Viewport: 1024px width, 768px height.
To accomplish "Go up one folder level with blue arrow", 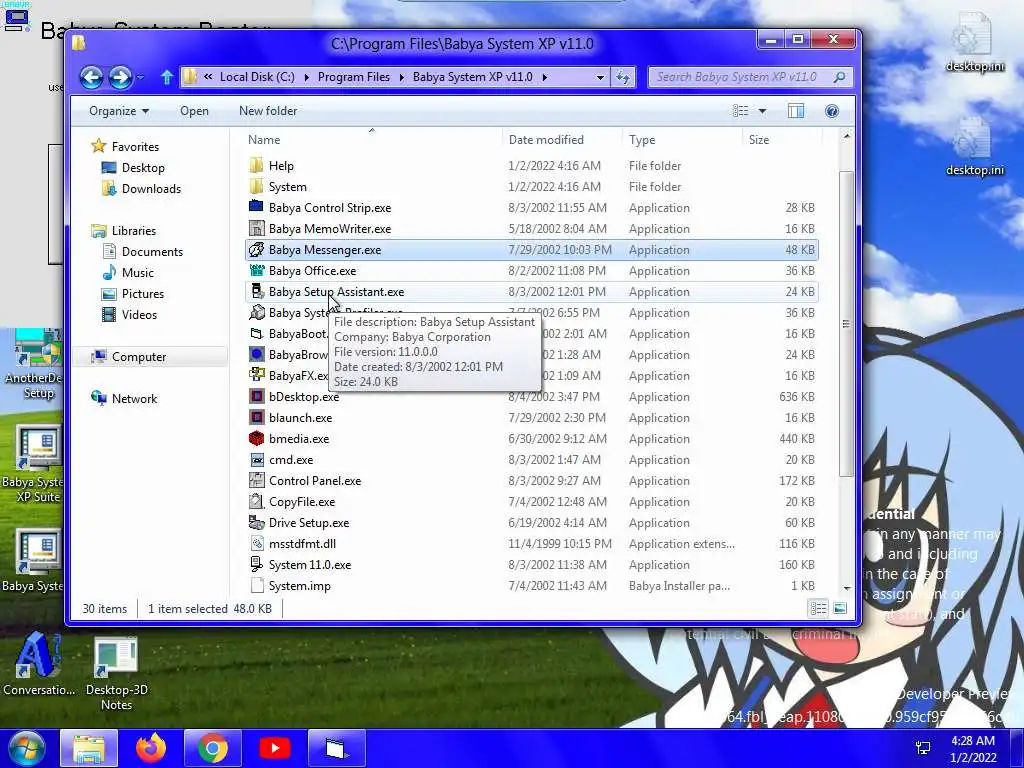I will pyautogui.click(x=167, y=78).
